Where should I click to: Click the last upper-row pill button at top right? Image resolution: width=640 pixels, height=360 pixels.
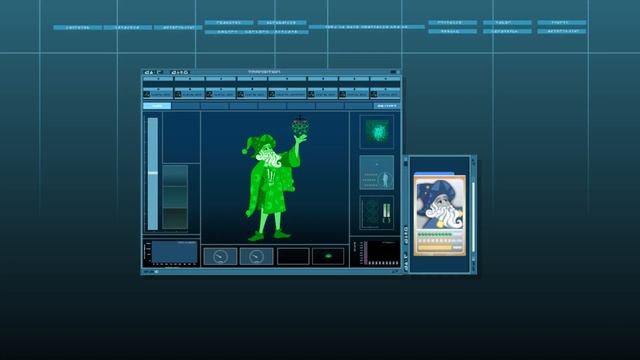tap(562, 22)
